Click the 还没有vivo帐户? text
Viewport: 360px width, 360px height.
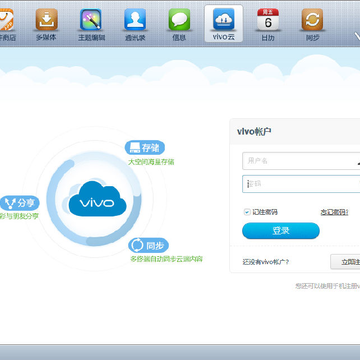click(266, 262)
